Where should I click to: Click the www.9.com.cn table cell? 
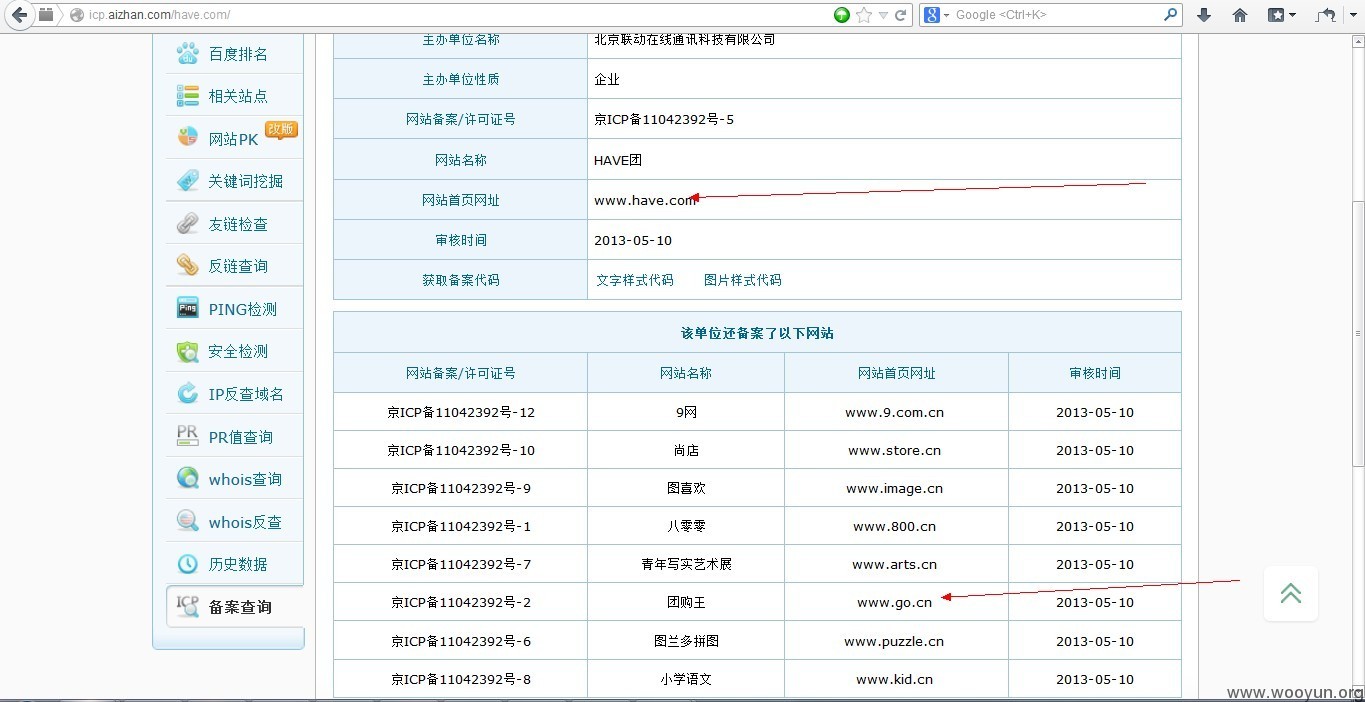[x=895, y=412]
